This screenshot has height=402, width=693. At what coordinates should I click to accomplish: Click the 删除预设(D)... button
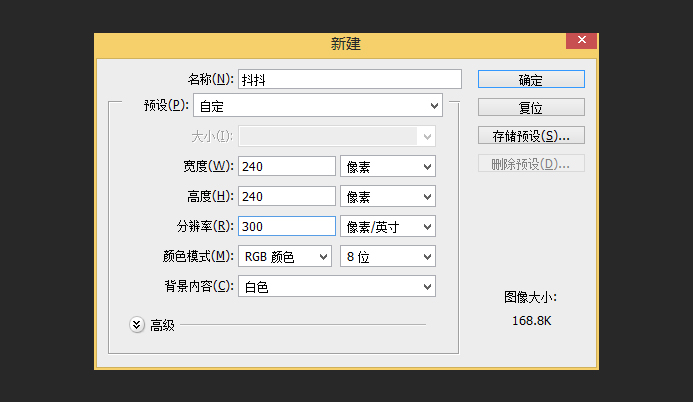coord(531,164)
